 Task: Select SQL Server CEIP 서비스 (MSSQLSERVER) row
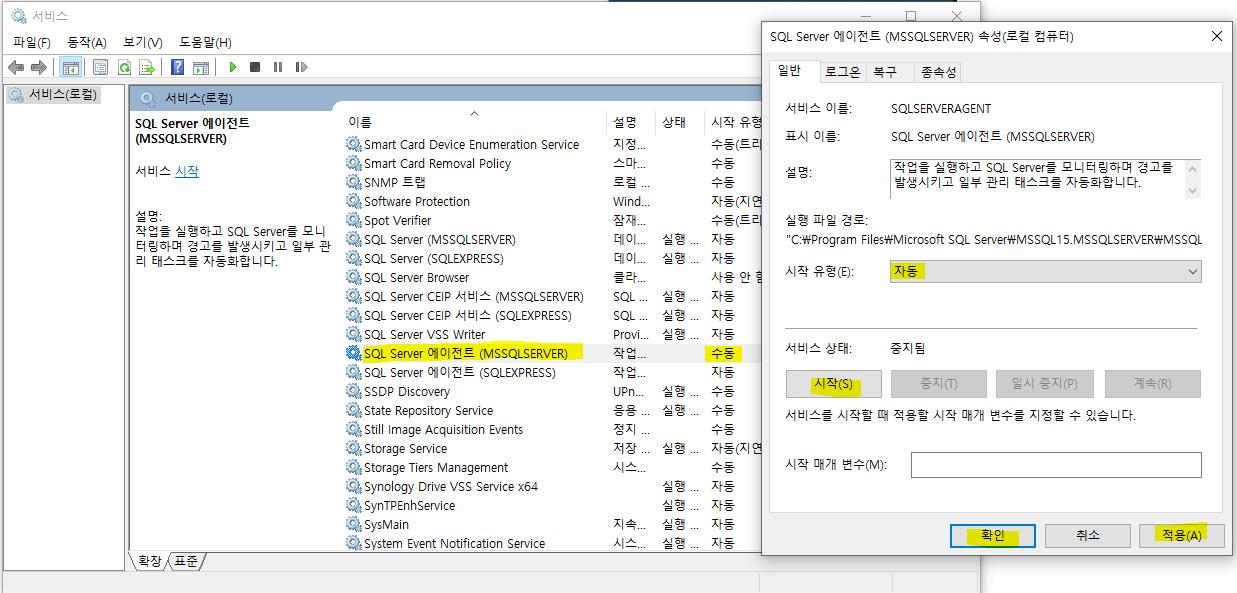(553, 296)
